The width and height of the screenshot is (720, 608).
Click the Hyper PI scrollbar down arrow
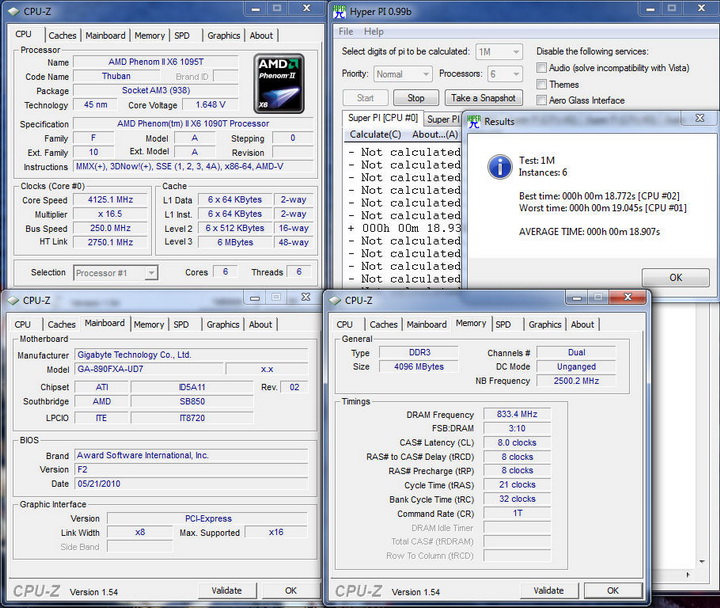(x=702, y=561)
